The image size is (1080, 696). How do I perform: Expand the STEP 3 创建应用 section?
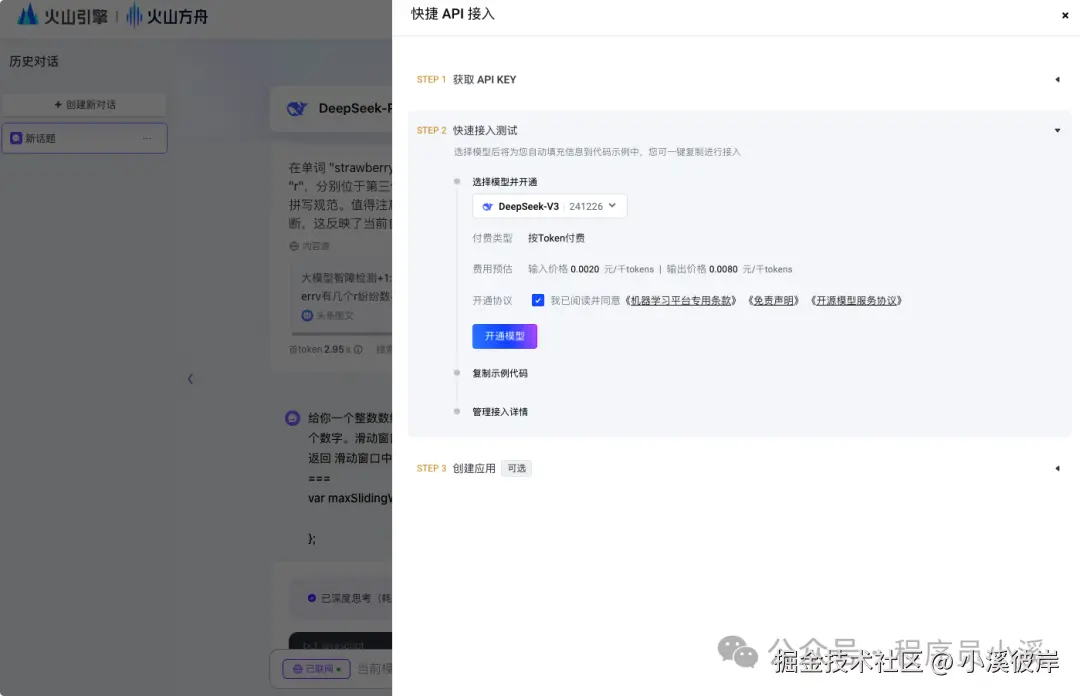[x=1057, y=467]
